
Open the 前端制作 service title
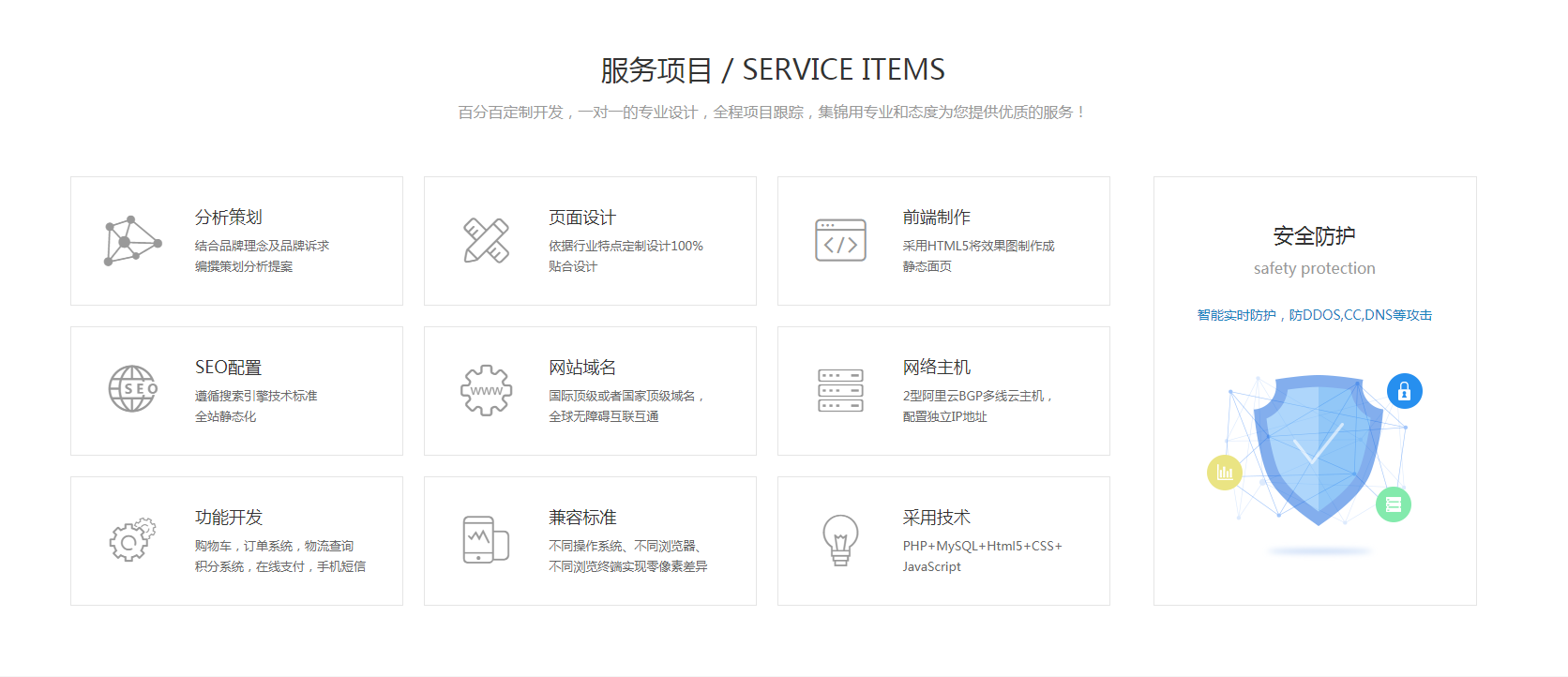point(937,218)
